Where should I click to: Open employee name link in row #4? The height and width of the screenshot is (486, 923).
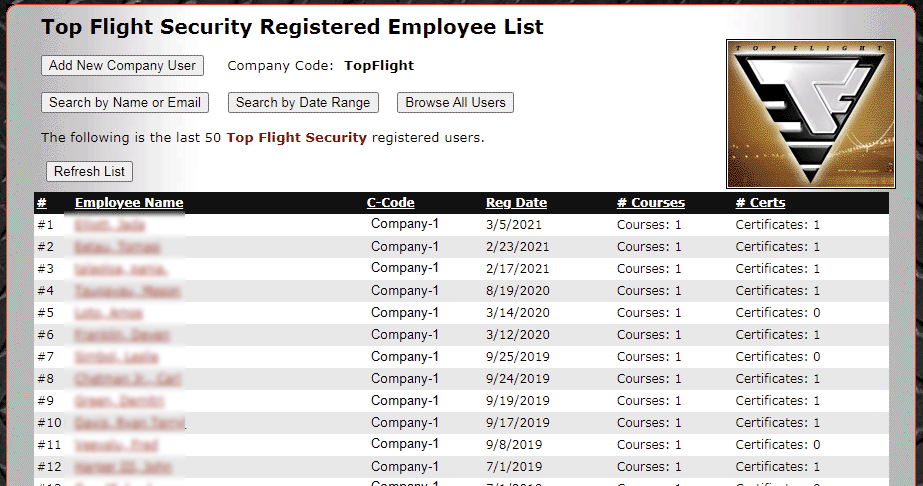pyautogui.click(x=127, y=291)
